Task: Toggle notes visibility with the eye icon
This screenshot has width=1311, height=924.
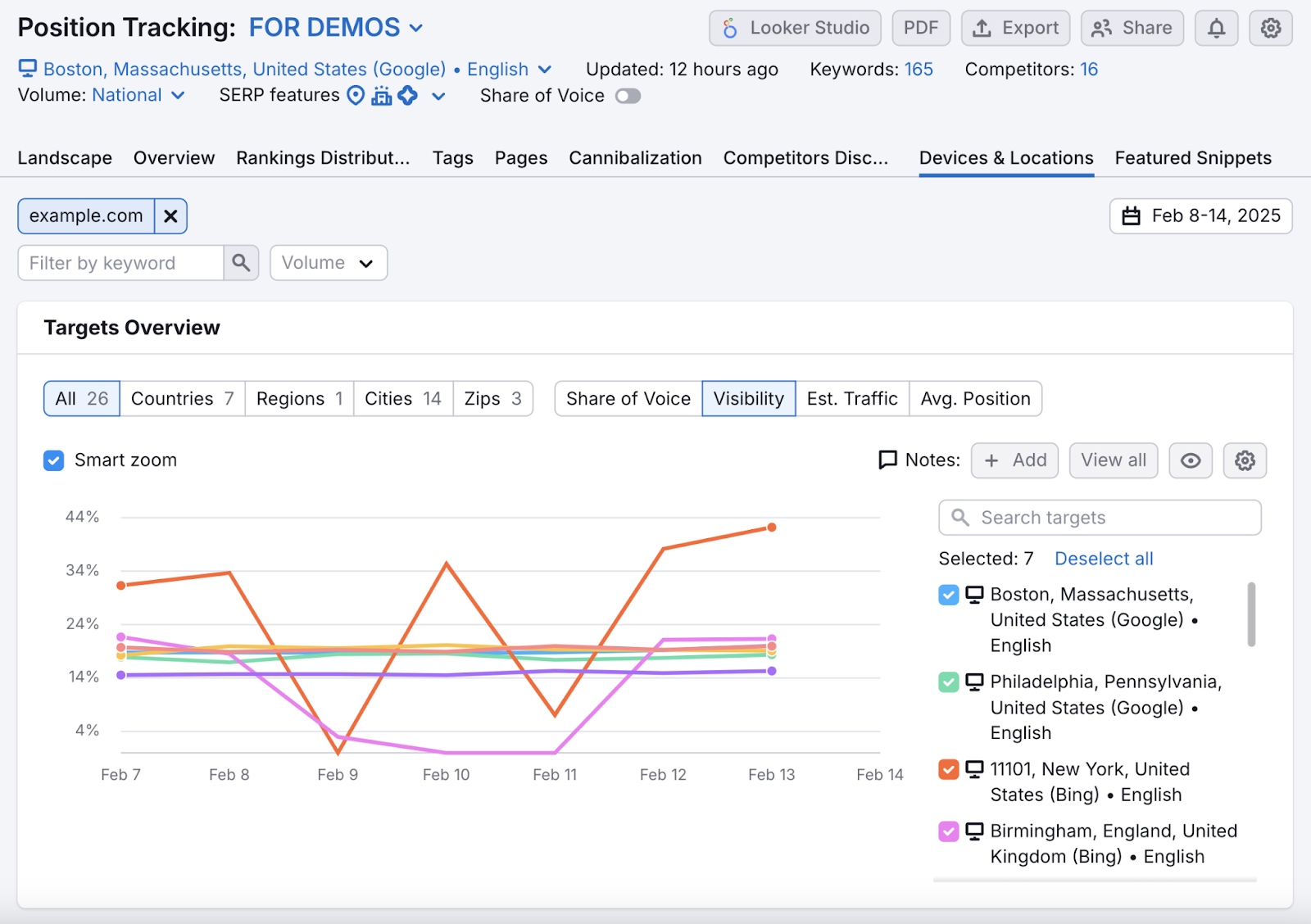Action: [1190, 460]
